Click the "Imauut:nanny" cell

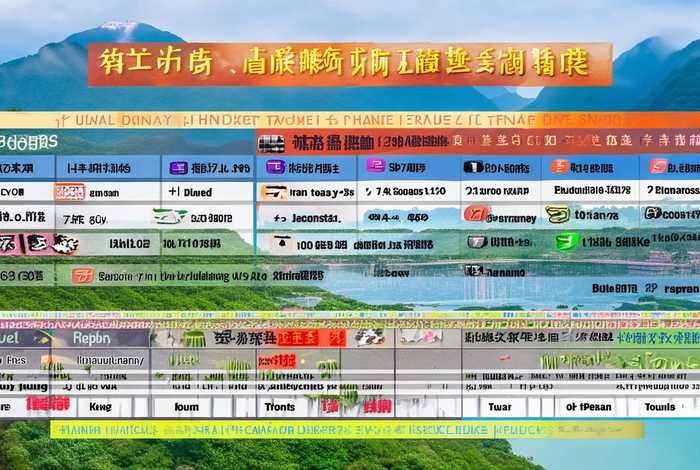coord(110,360)
